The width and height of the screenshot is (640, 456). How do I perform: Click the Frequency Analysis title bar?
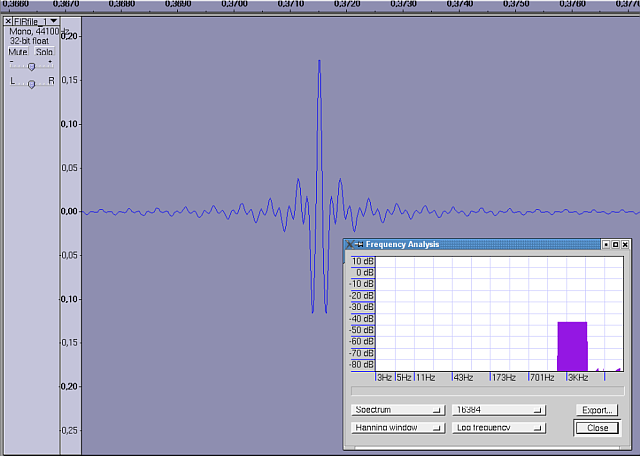(x=480, y=244)
